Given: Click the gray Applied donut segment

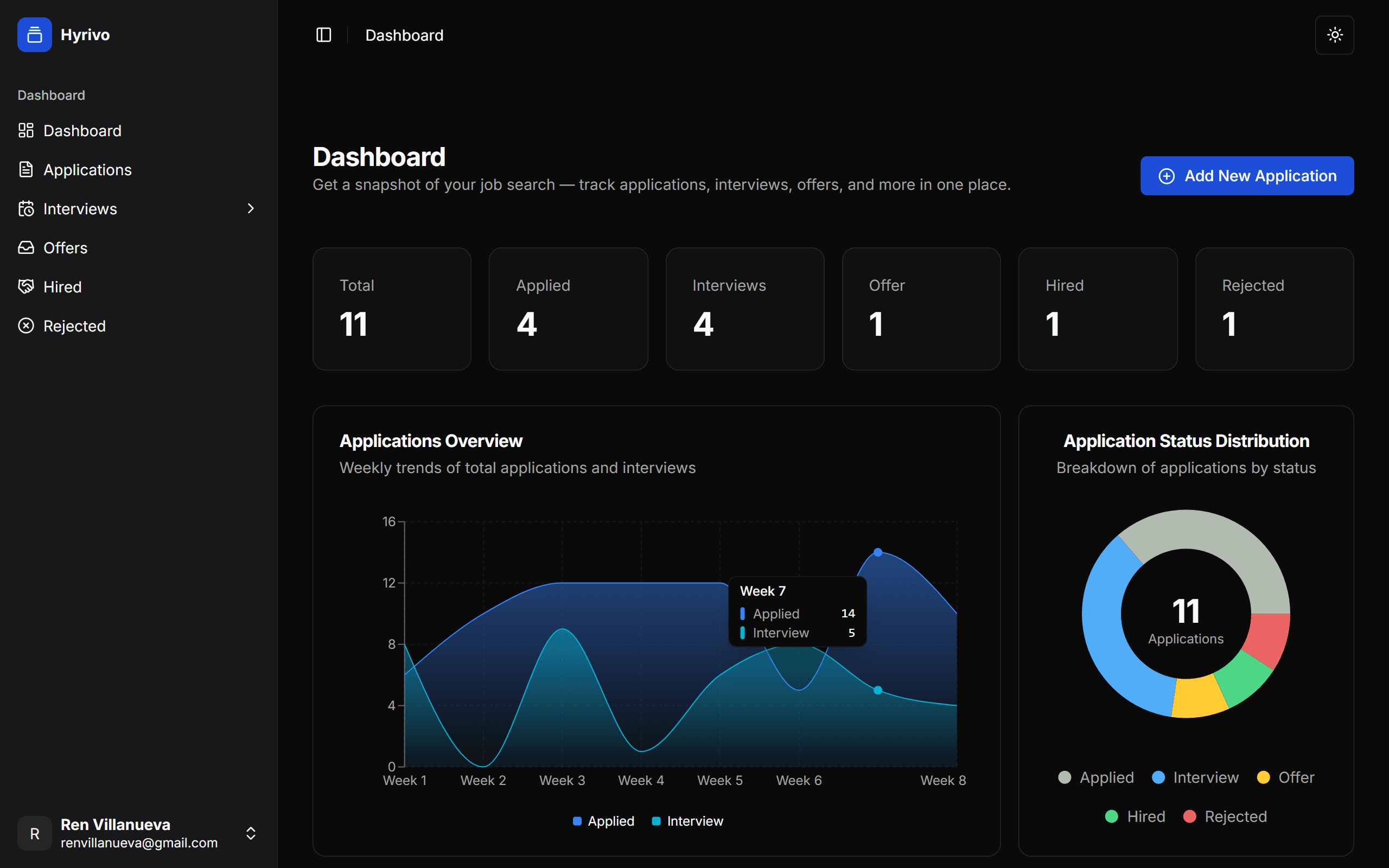Looking at the screenshot, I should [1221, 537].
